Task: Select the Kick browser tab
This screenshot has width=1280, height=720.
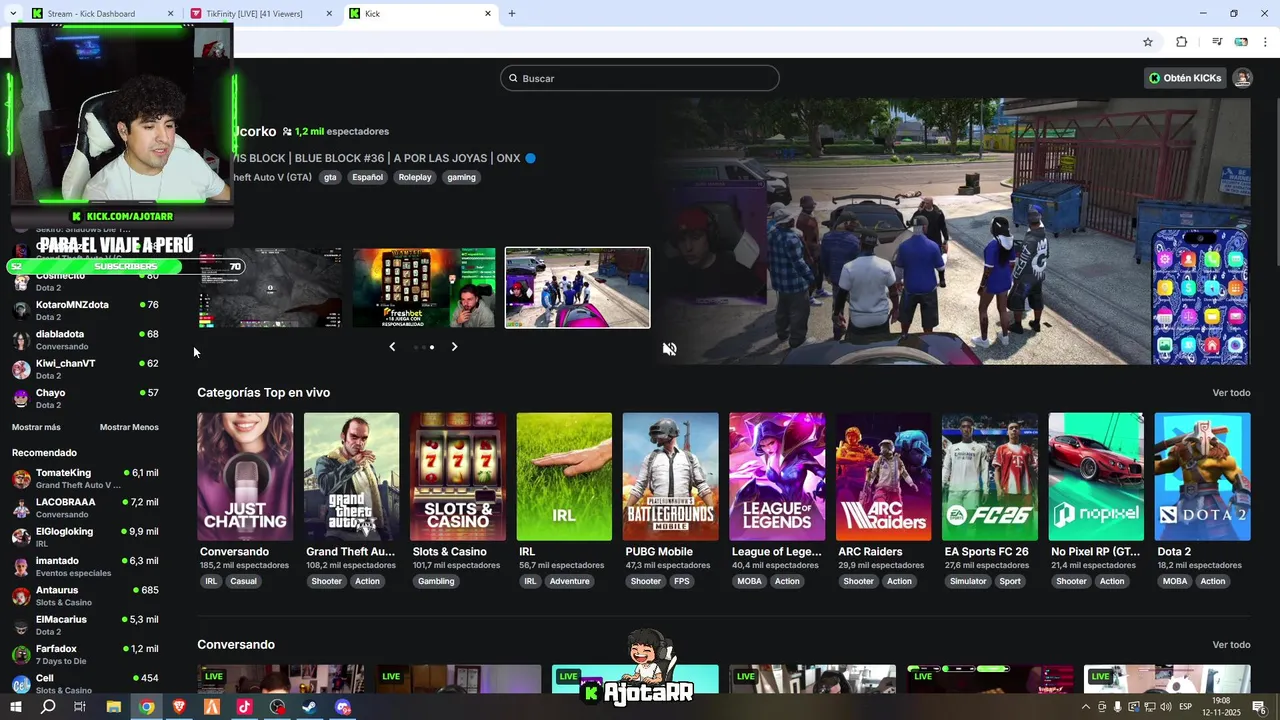Action: (x=422, y=14)
